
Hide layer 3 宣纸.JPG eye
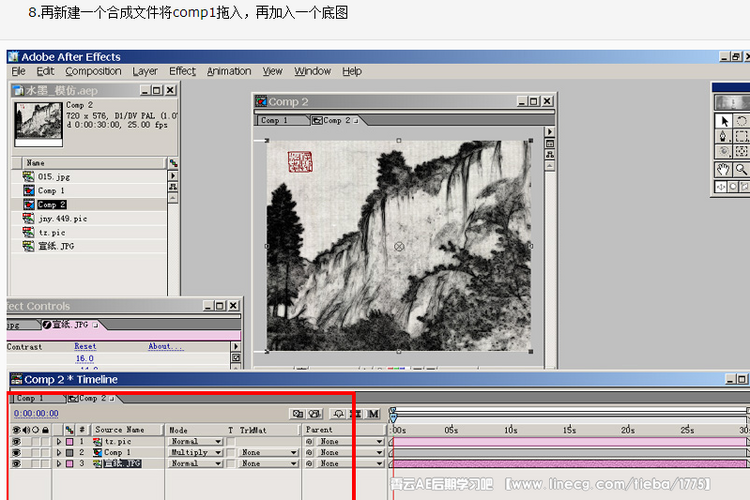coord(16,463)
